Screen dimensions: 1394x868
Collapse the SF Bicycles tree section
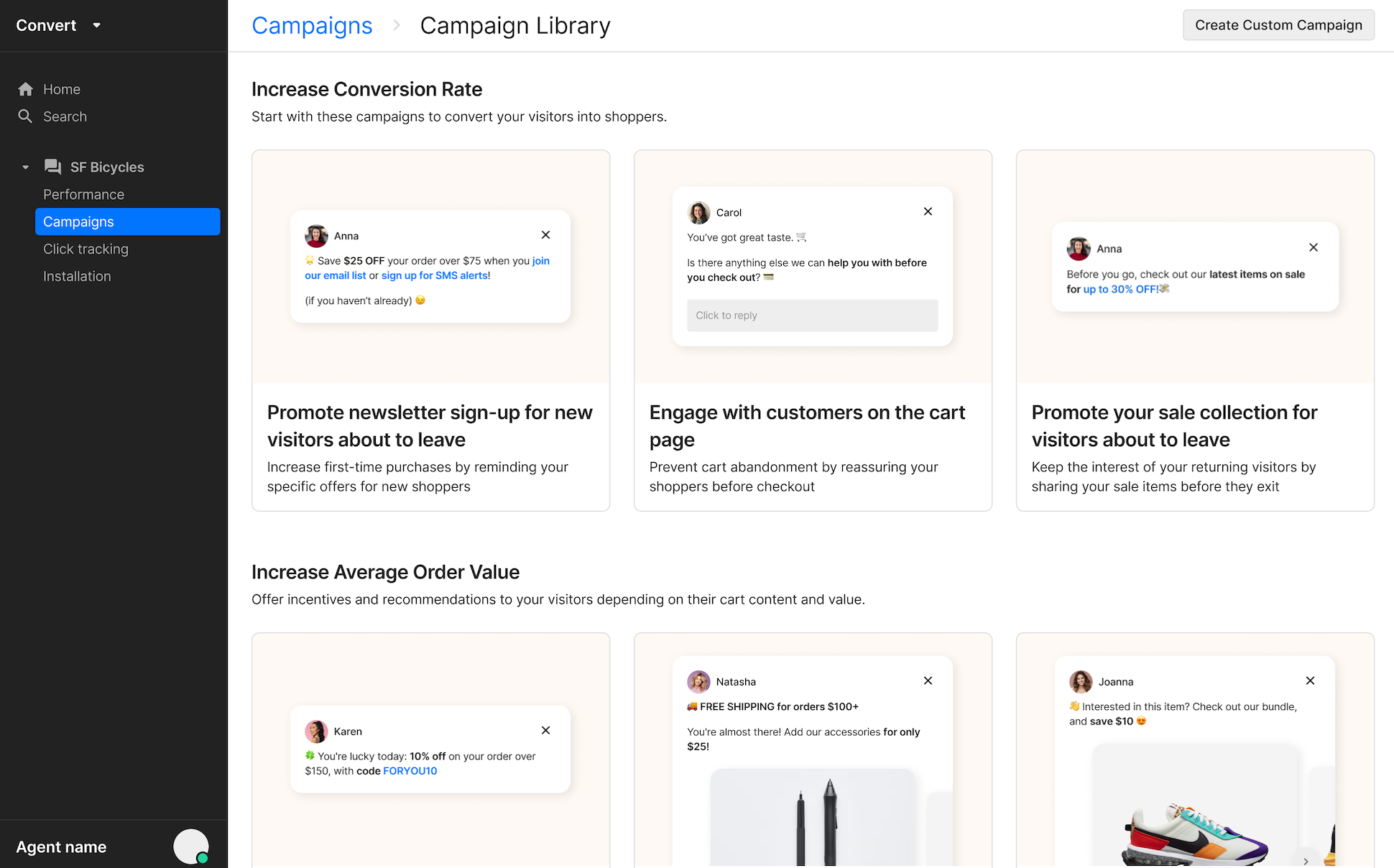tap(26, 167)
